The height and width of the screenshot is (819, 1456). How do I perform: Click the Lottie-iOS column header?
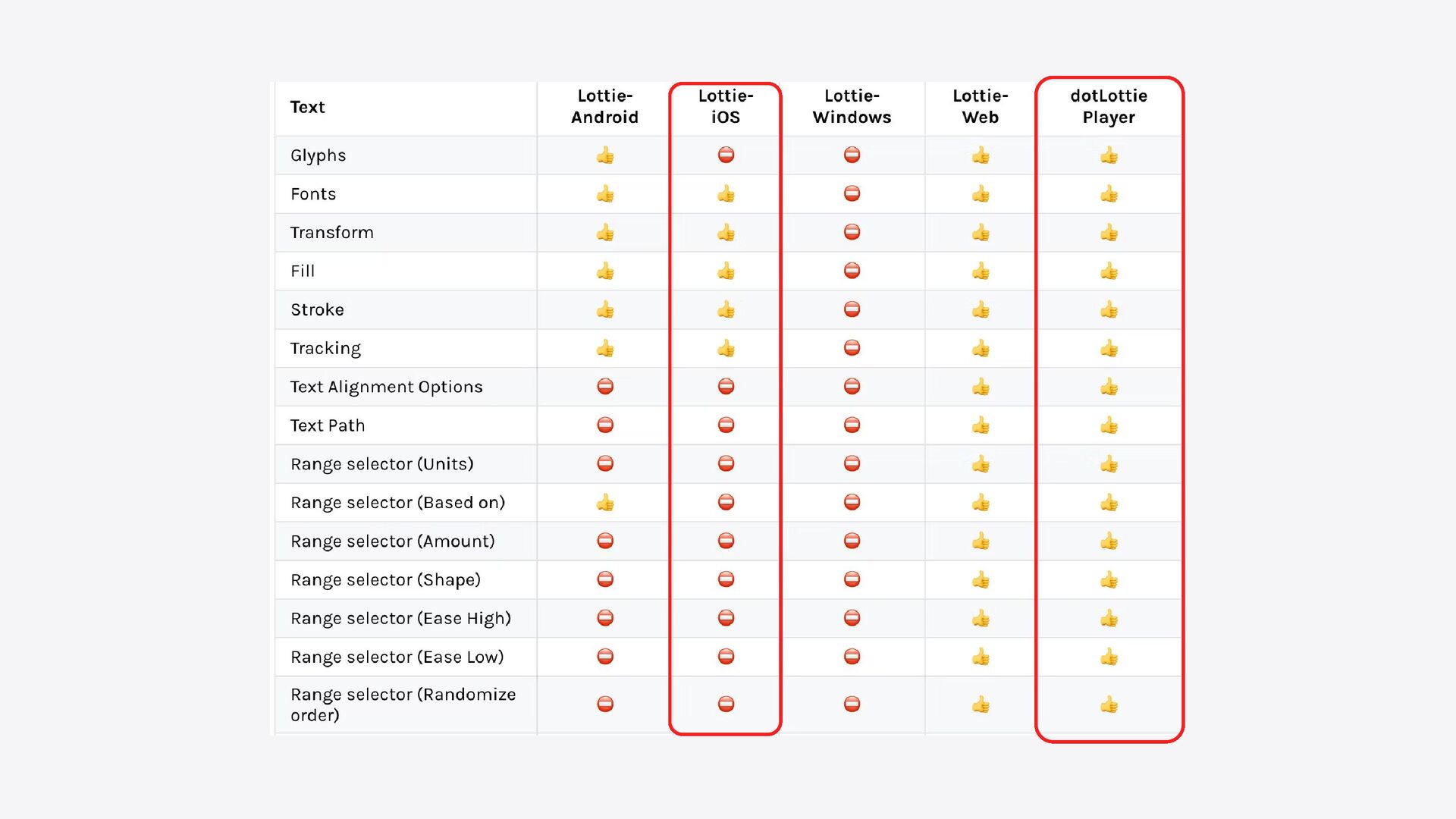point(726,107)
